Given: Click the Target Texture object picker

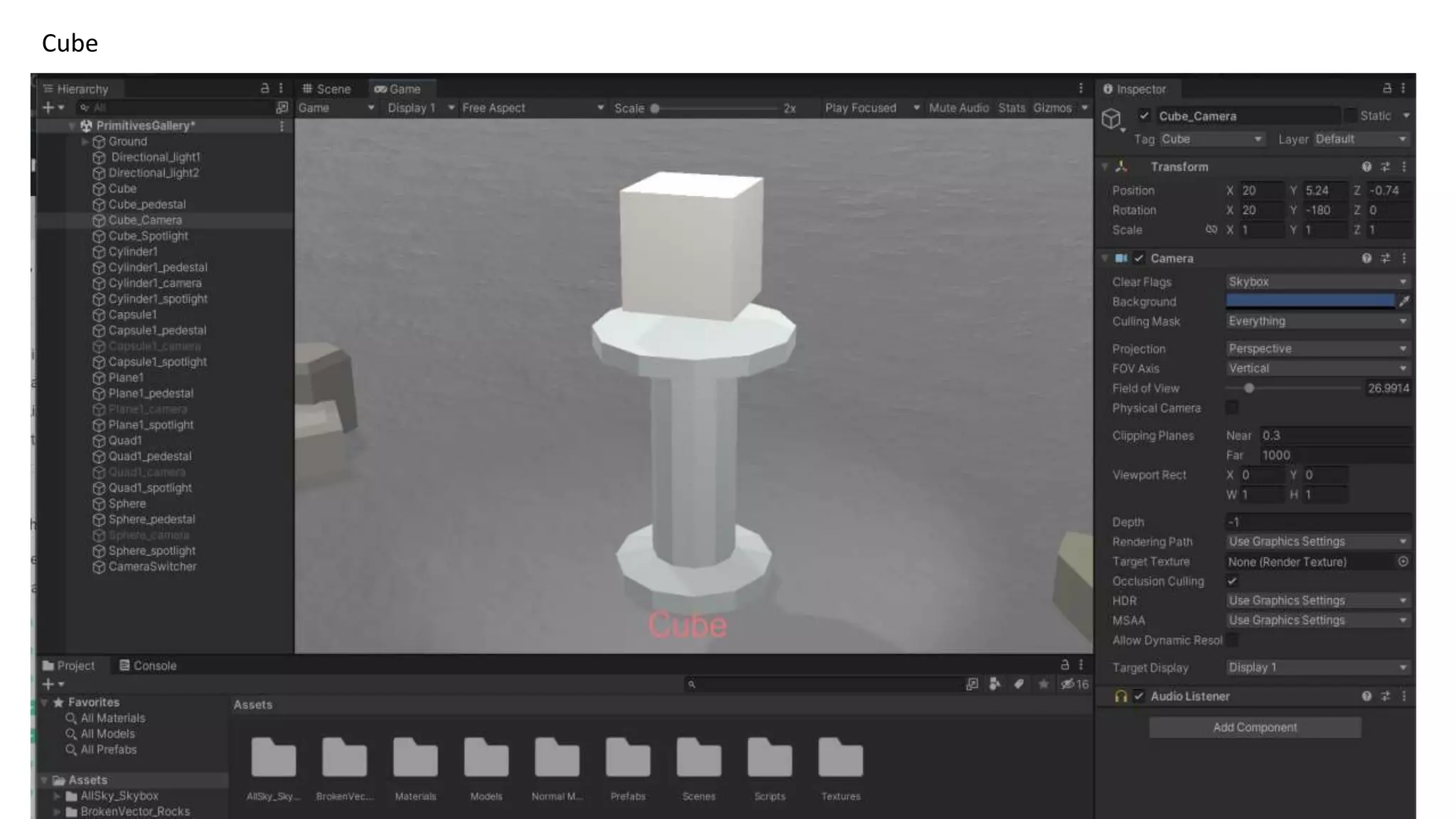Looking at the screenshot, I should tap(1403, 562).
